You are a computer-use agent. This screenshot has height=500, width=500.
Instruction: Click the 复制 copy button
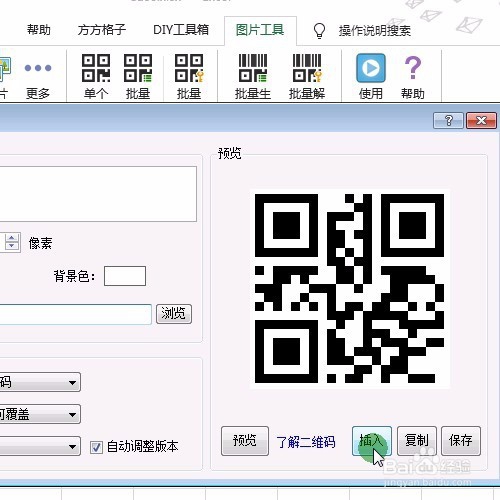pyautogui.click(x=417, y=441)
